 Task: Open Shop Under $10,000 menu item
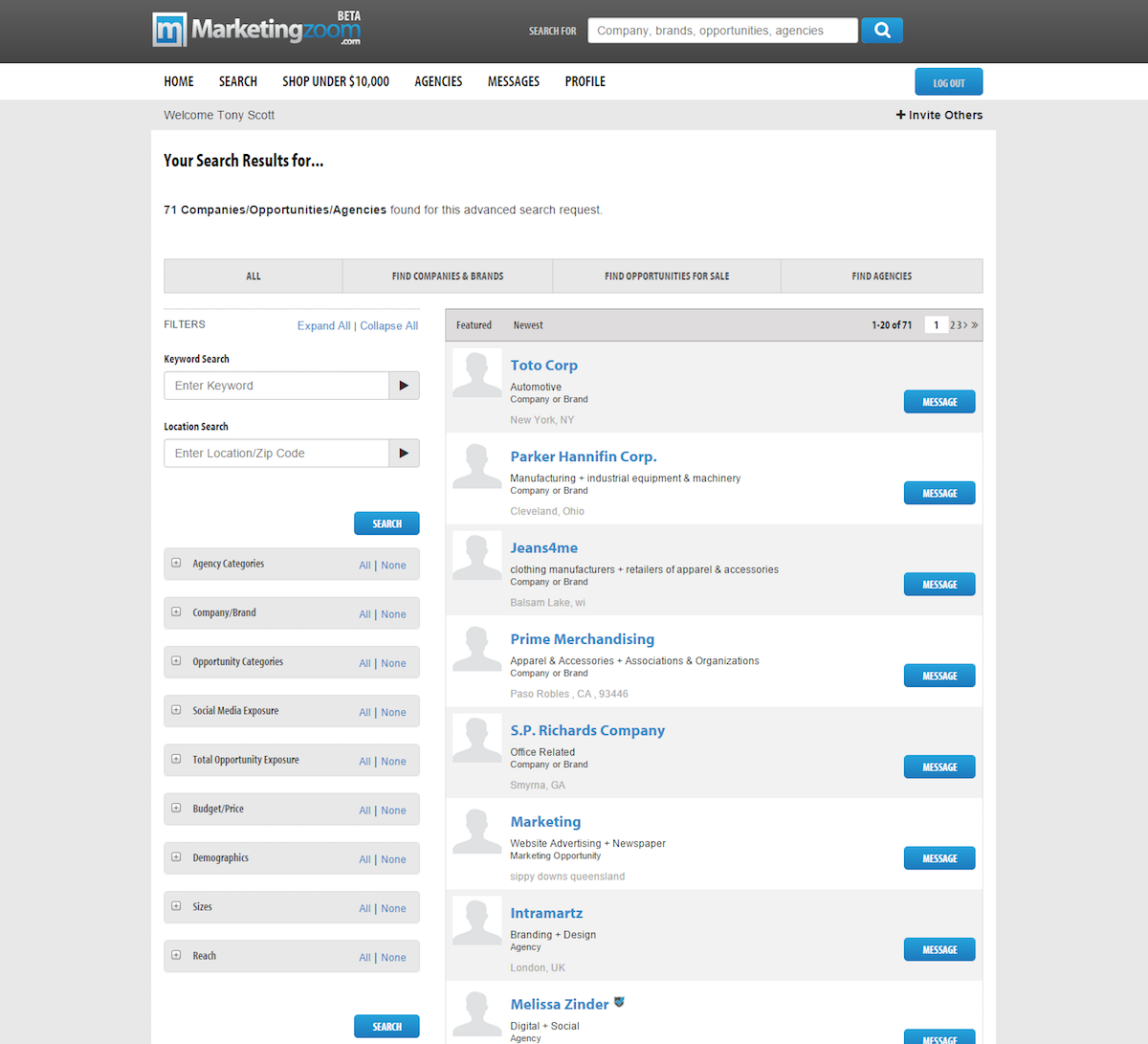[x=336, y=81]
